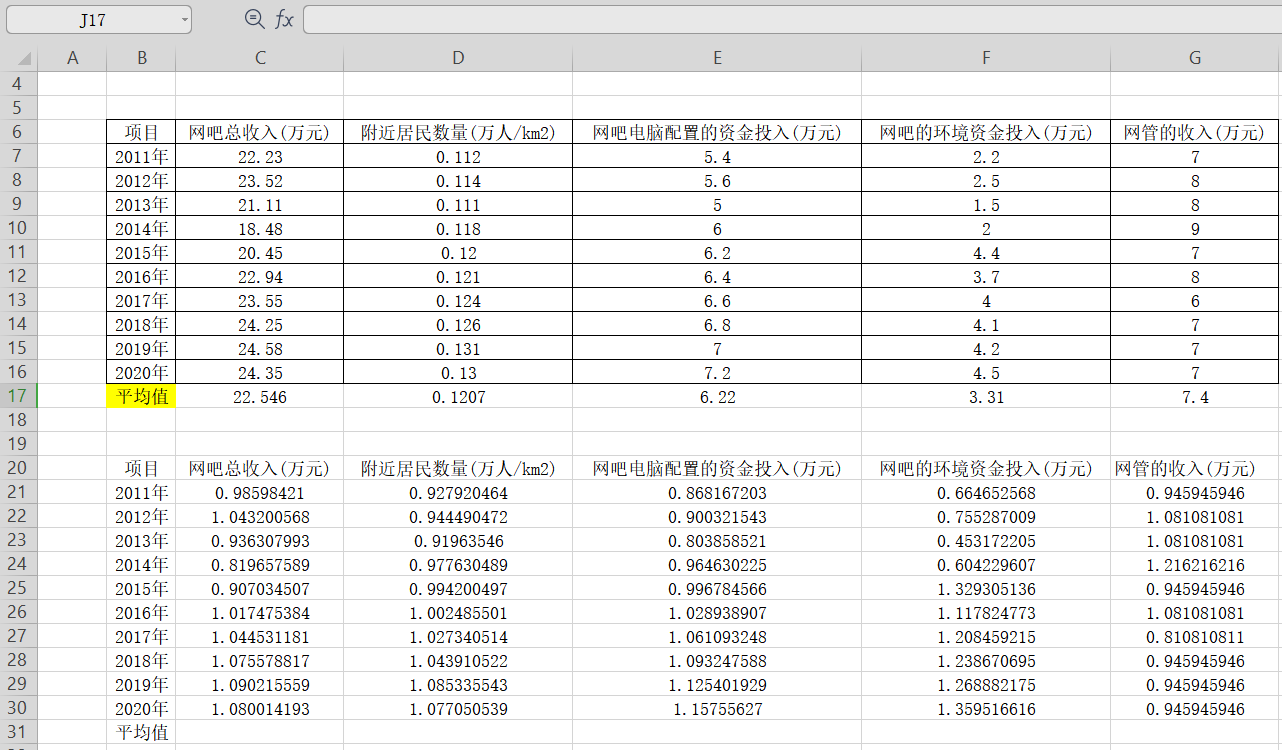Click cell with value 0.112
Screen dimensions: 1282x750
458,156
